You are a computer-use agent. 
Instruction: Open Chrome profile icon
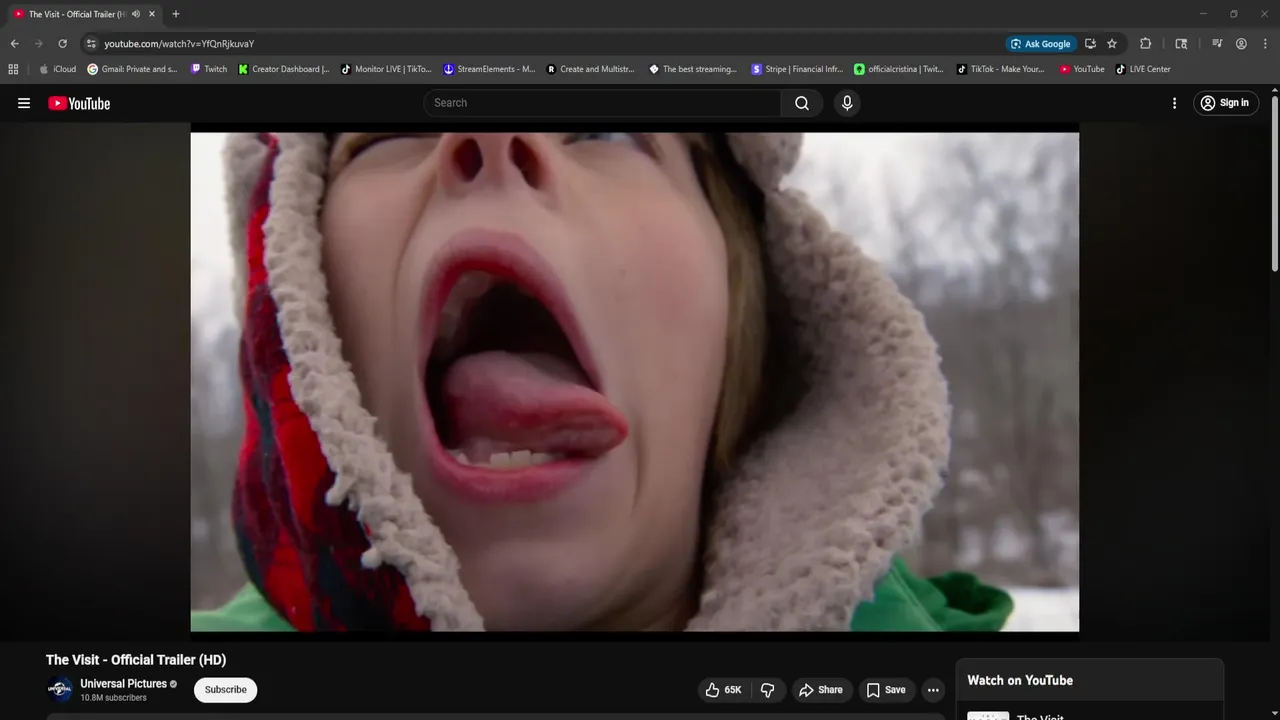click(x=1241, y=44)
